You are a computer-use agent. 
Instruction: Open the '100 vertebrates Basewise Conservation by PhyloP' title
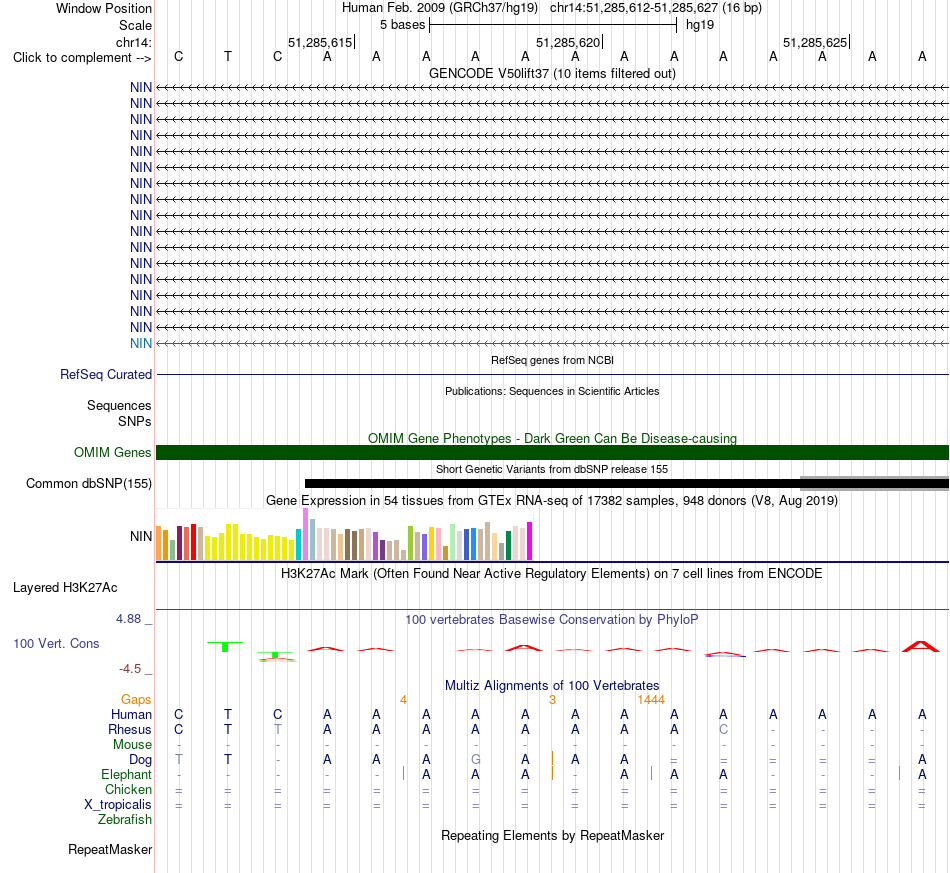coord(552,619)
